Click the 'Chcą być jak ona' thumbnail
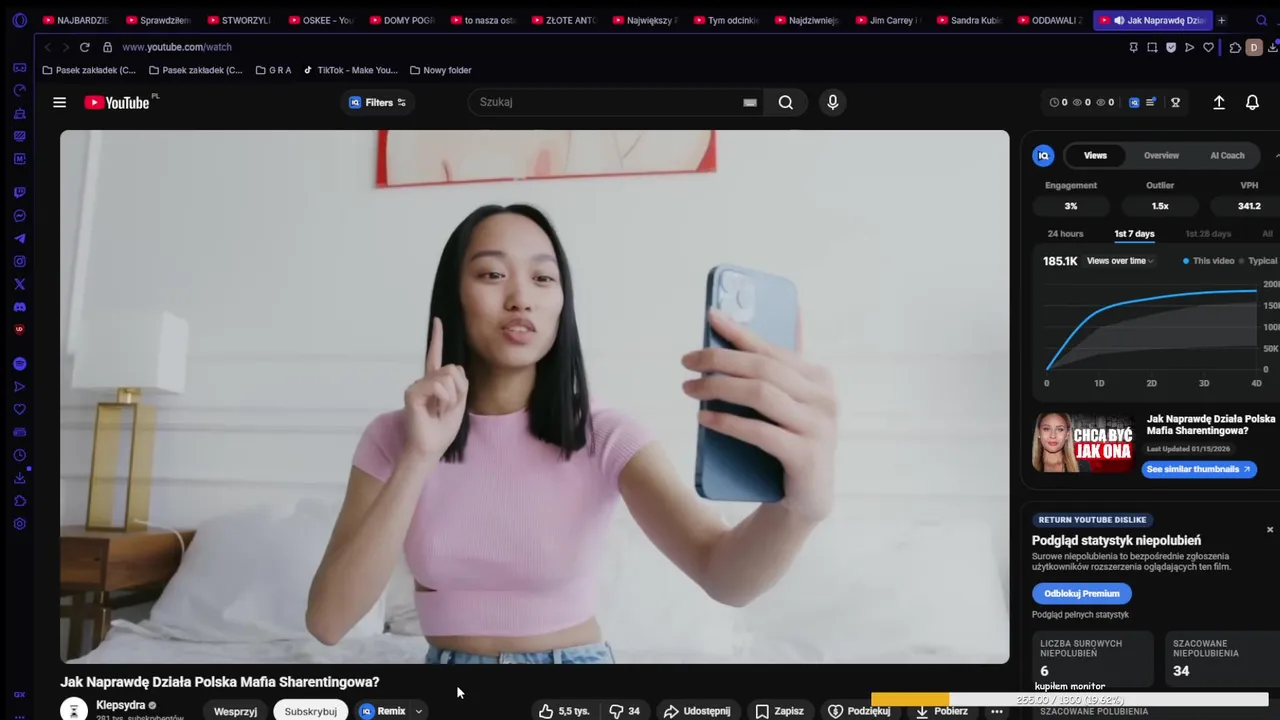The width and height of the screenshot is (1280, 720). [1084, 442]
